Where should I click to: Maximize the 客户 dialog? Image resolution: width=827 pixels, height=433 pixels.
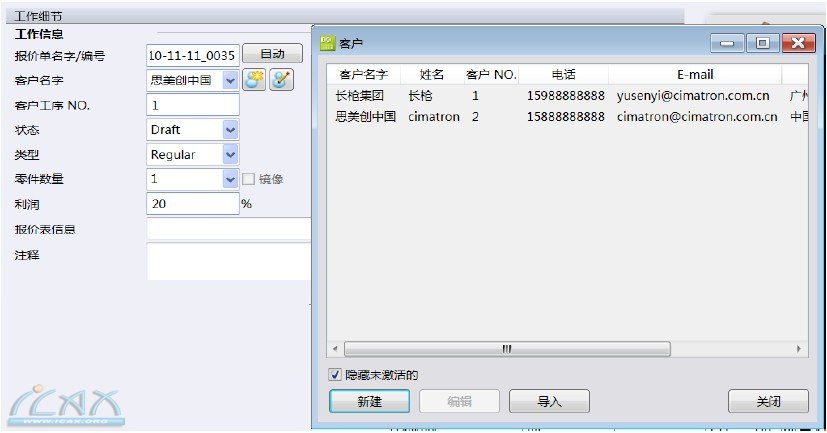(x=763, y=43)
